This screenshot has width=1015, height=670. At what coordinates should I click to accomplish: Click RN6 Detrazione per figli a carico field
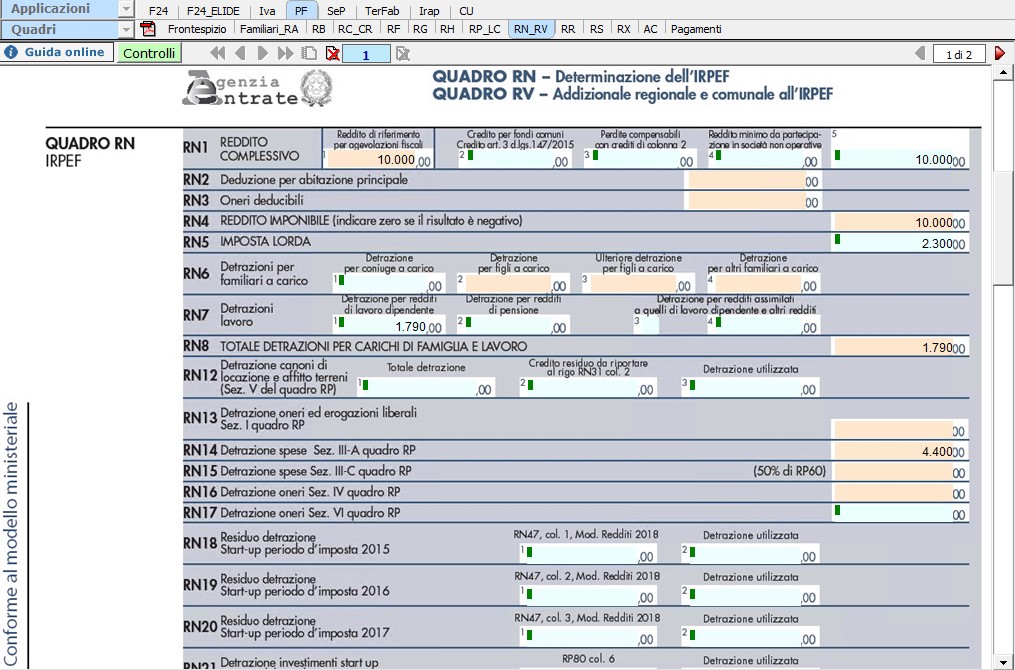[508, 284]
